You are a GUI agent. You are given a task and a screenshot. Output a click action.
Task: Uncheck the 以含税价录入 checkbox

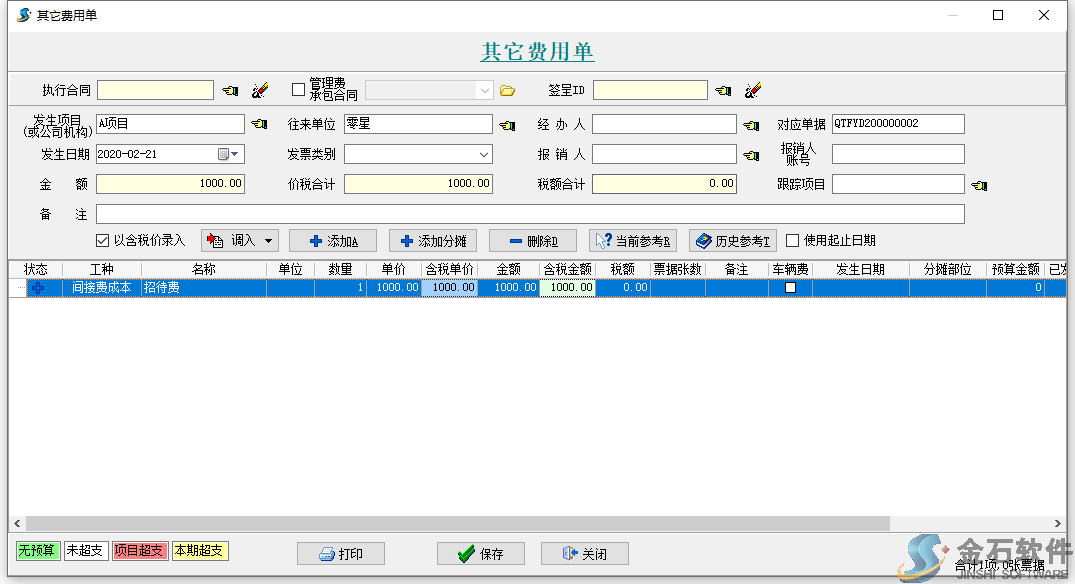tap(102, 240)
